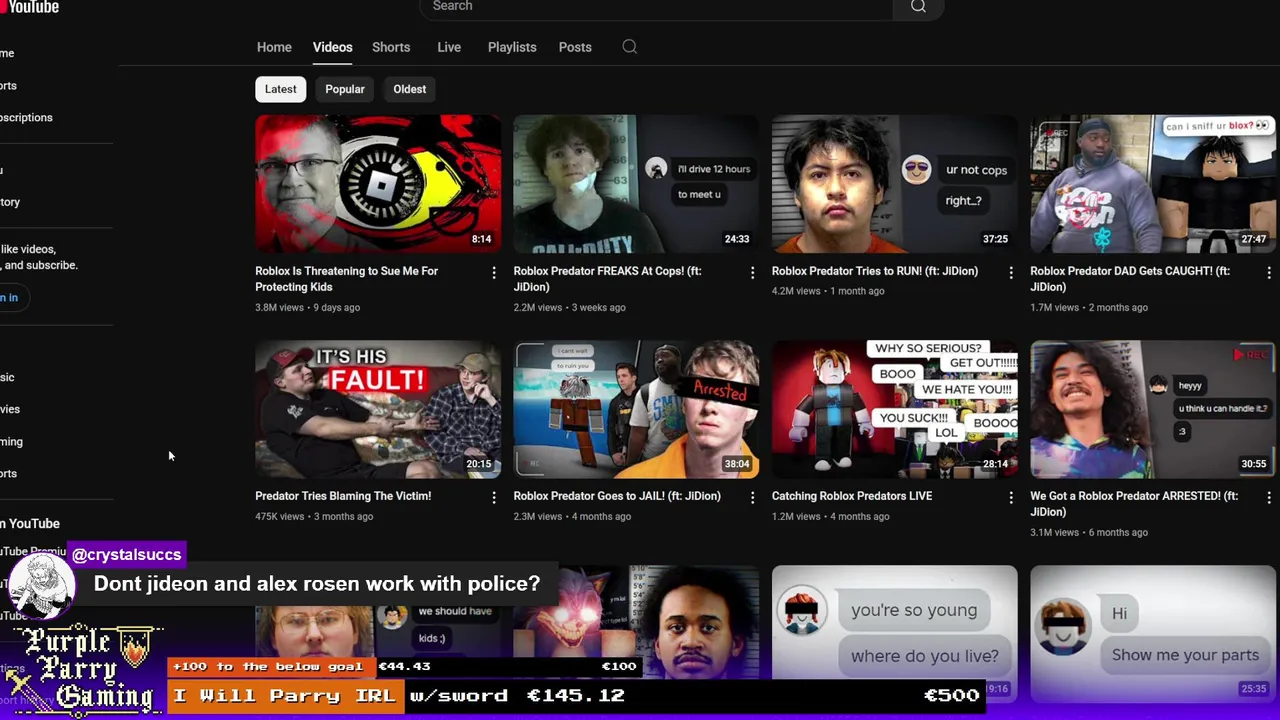Open thumbnail of Roblox Predator Goes to JAIL

pyautogui.click(x=636, y=409)
